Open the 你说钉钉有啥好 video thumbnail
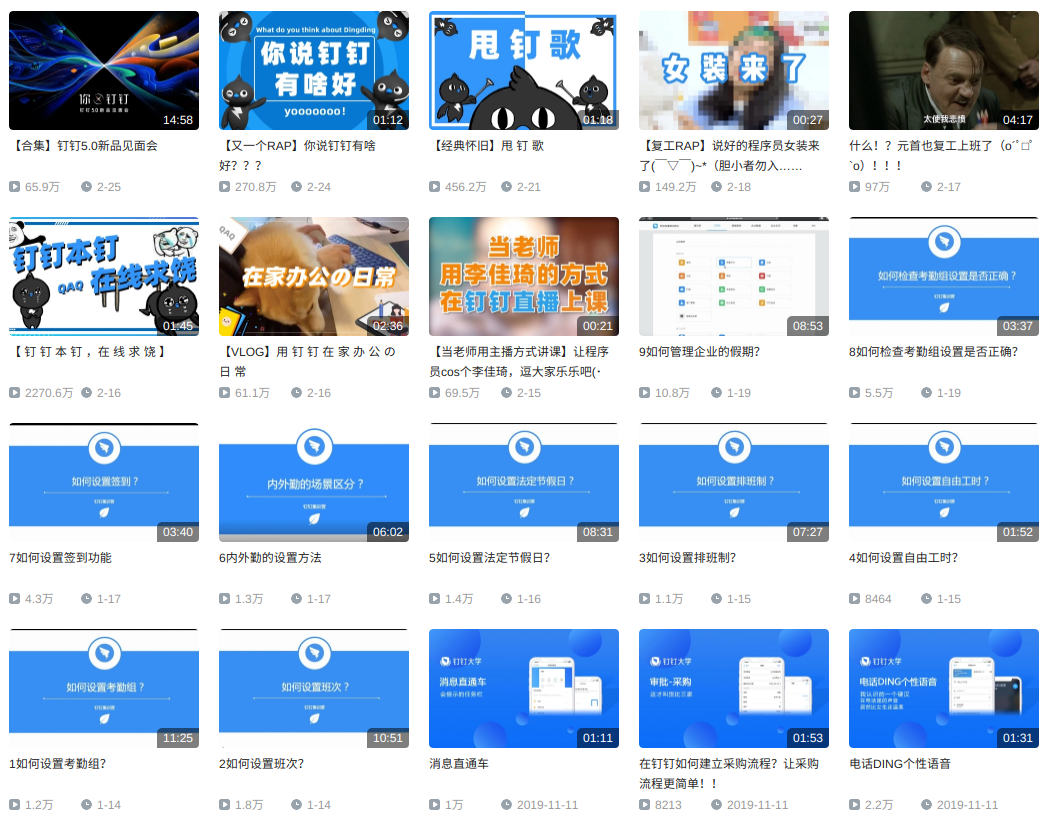 click(x=313, y=70)
